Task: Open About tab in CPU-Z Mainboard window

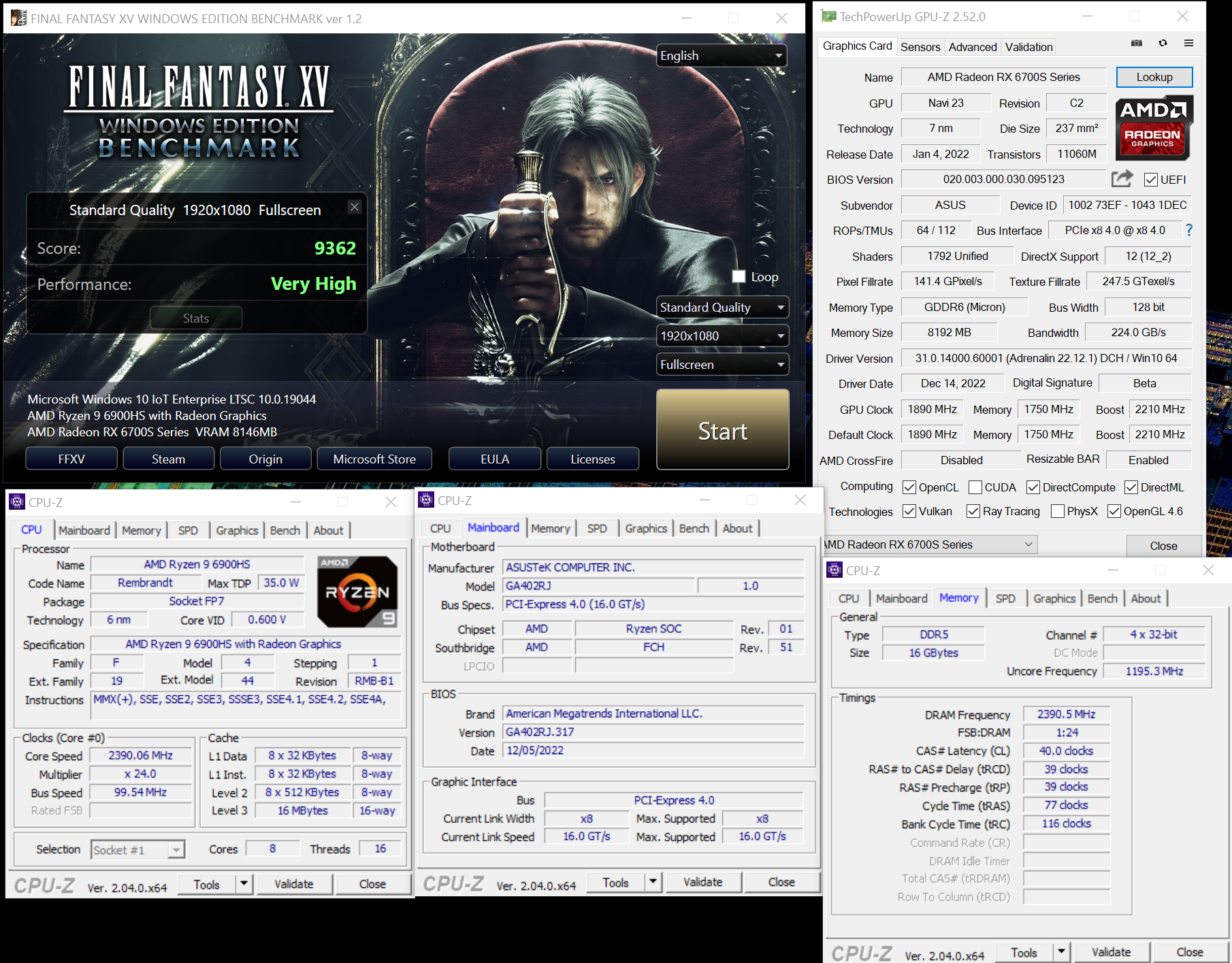Action: coord(737,528)
